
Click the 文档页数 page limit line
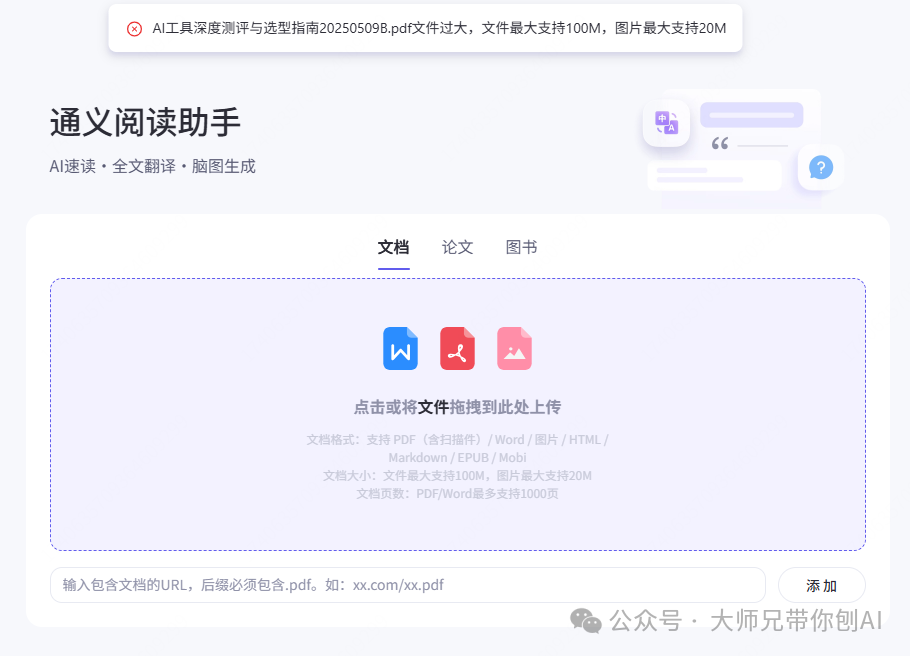pos(457,494)
